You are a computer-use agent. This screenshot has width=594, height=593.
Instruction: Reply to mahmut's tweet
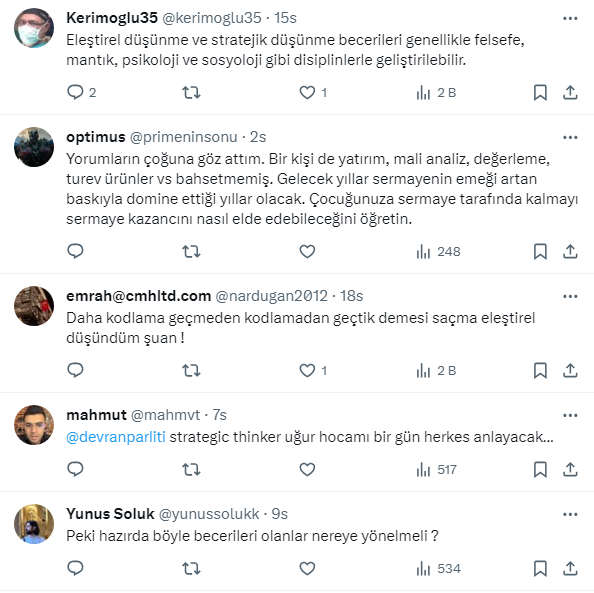click(x=75, y=470)
